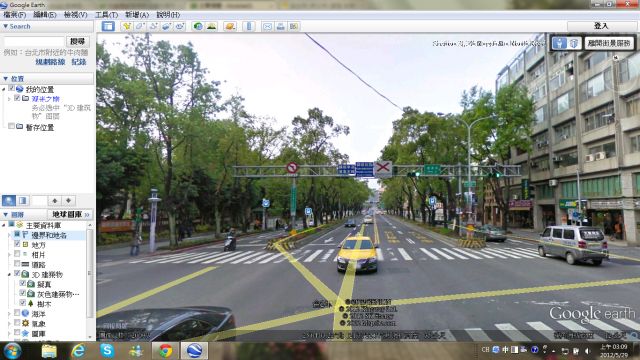
Task: Enable the 相片 layer checkbox
Action: coord(17,254)
